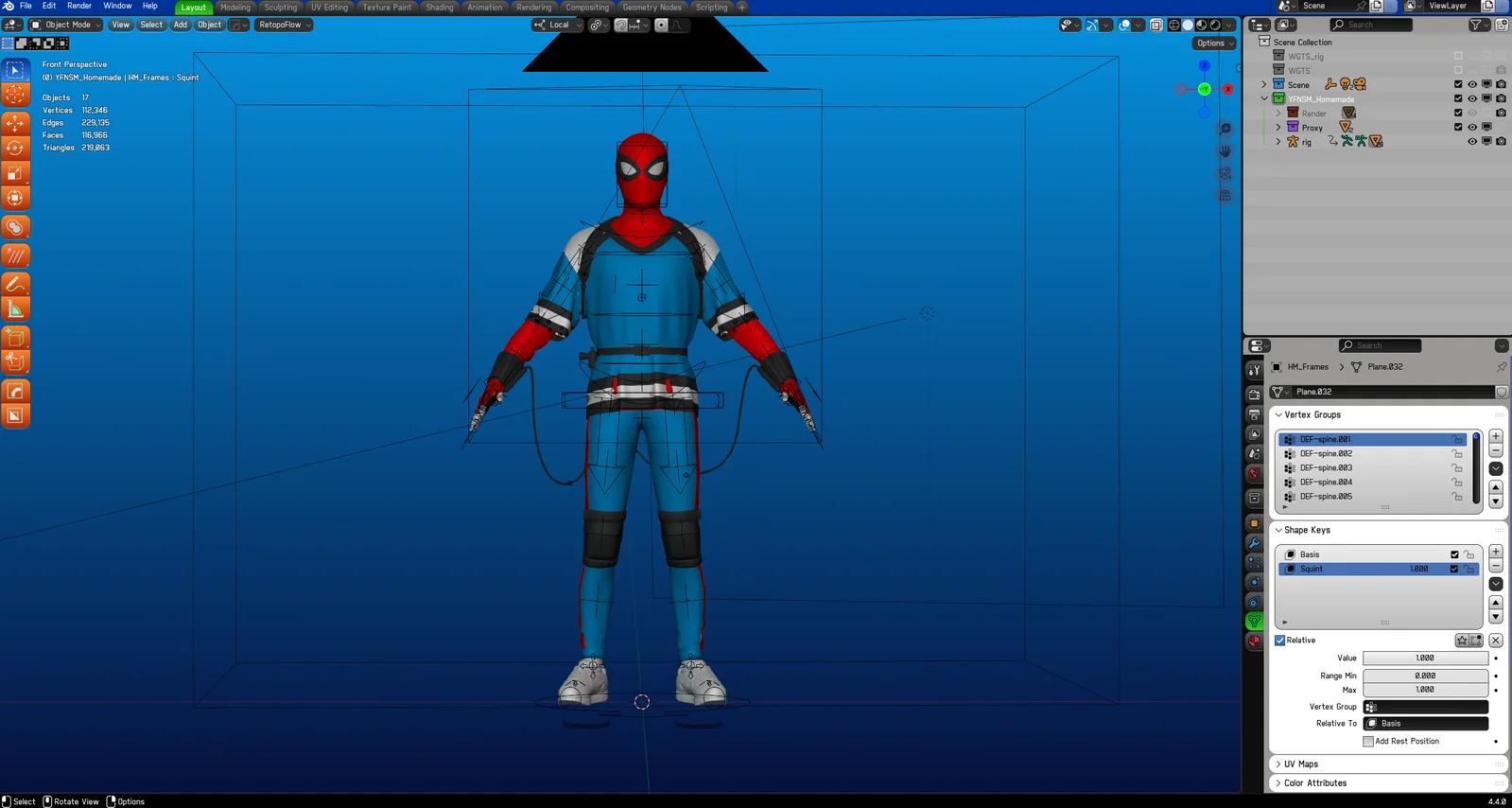Open the viewport Options dropdown
Viewport: 1512px width, 808px height.
coord(1214,44)
